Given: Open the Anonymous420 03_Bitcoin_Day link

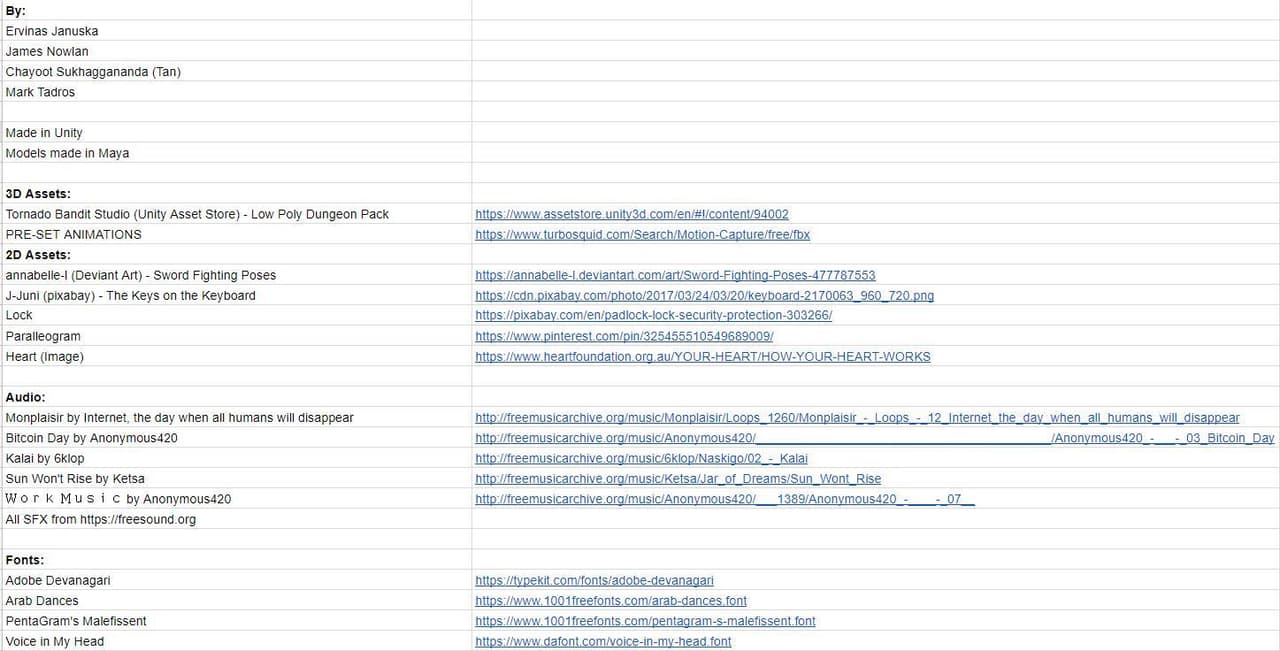Looking at the screenshot, I should click(x=875, y=438).
